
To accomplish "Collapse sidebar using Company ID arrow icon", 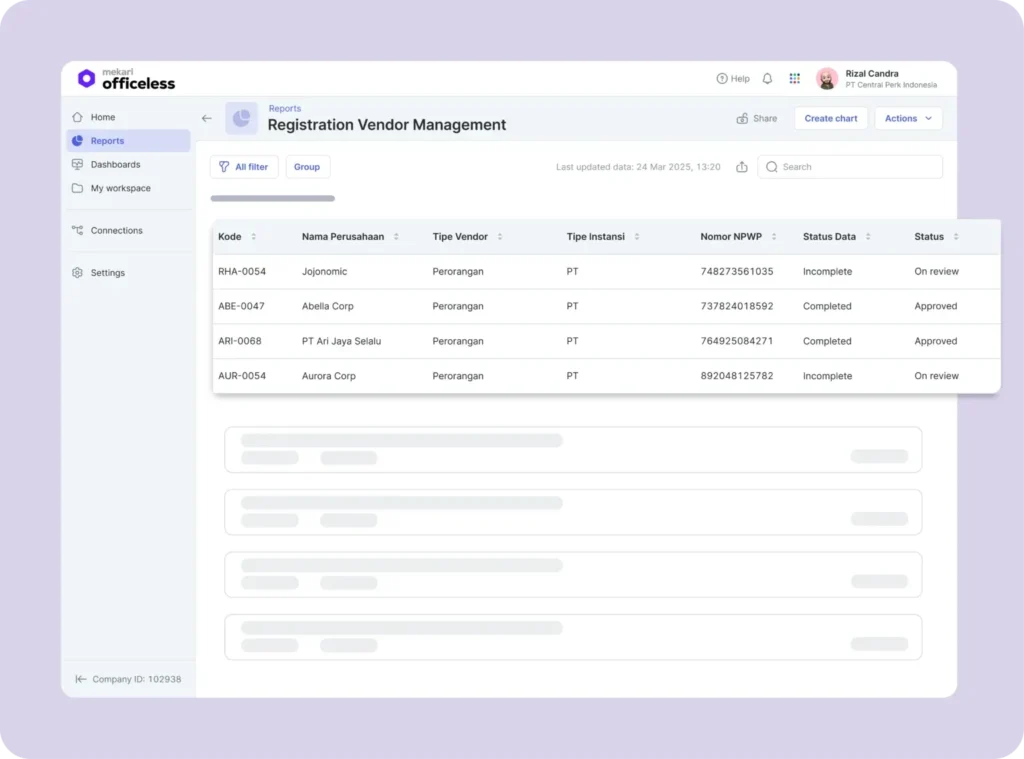I will click(x=80, y=679).
